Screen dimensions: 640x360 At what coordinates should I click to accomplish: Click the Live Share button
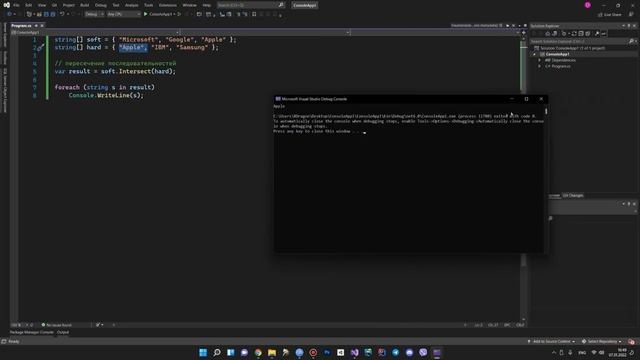click(x=610, y=15)
